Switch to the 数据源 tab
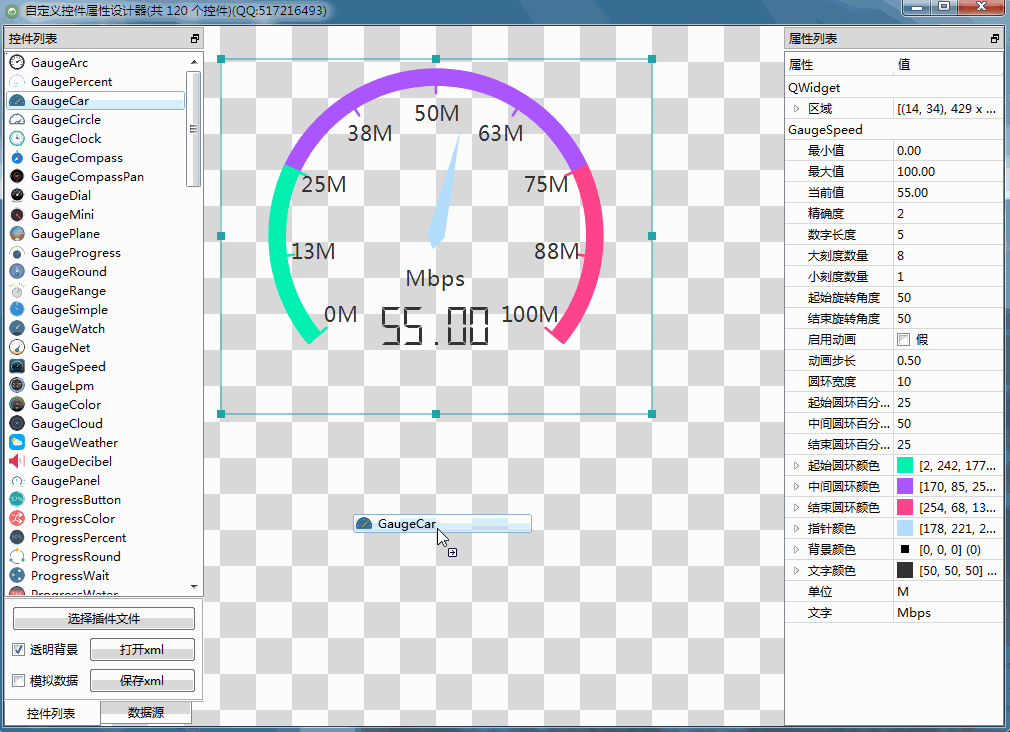Screen dimensions: 1010x732 pos(146,712)
